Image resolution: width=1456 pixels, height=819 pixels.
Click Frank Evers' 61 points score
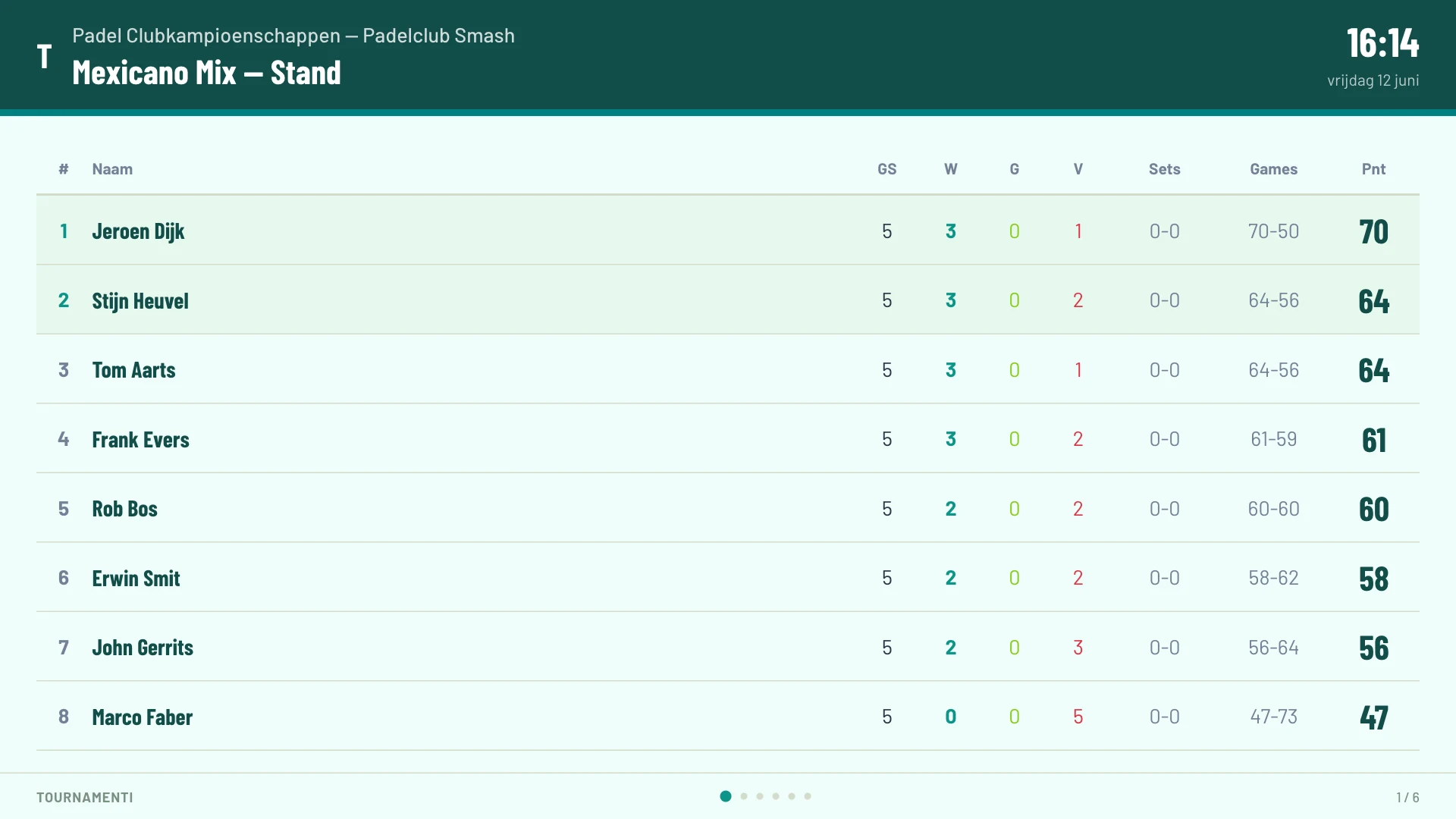point(1373,440)
